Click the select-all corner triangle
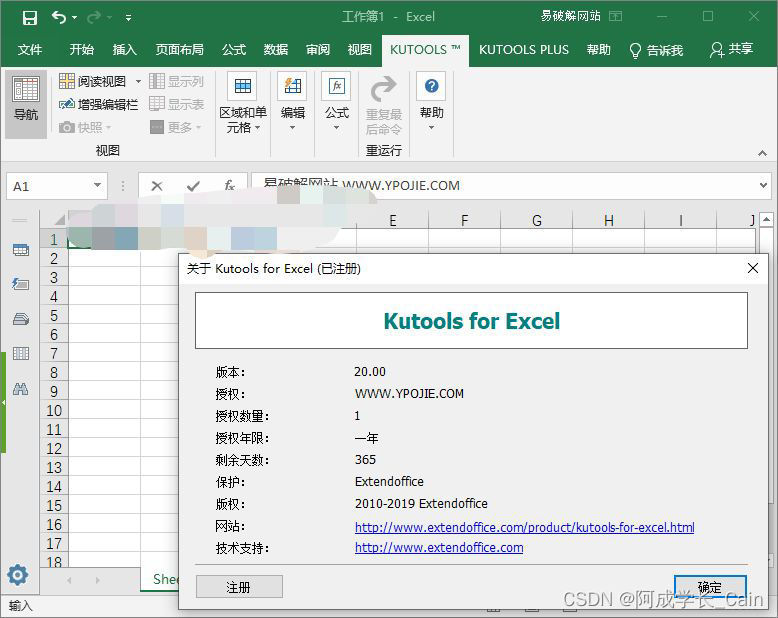 pos(59,220)
